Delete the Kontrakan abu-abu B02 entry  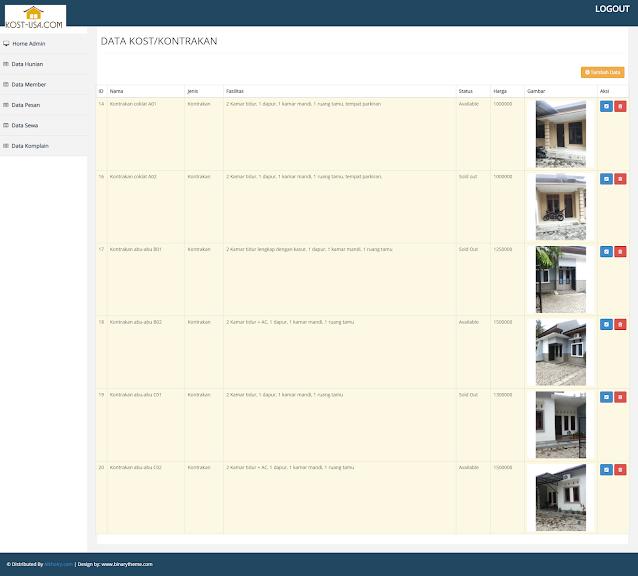(620, 324)
